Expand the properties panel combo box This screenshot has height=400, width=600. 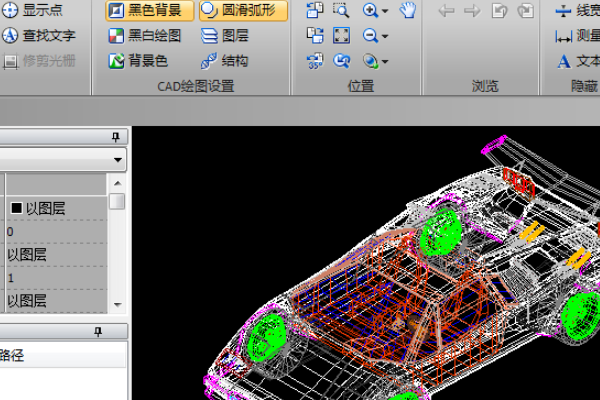(118, 160)
